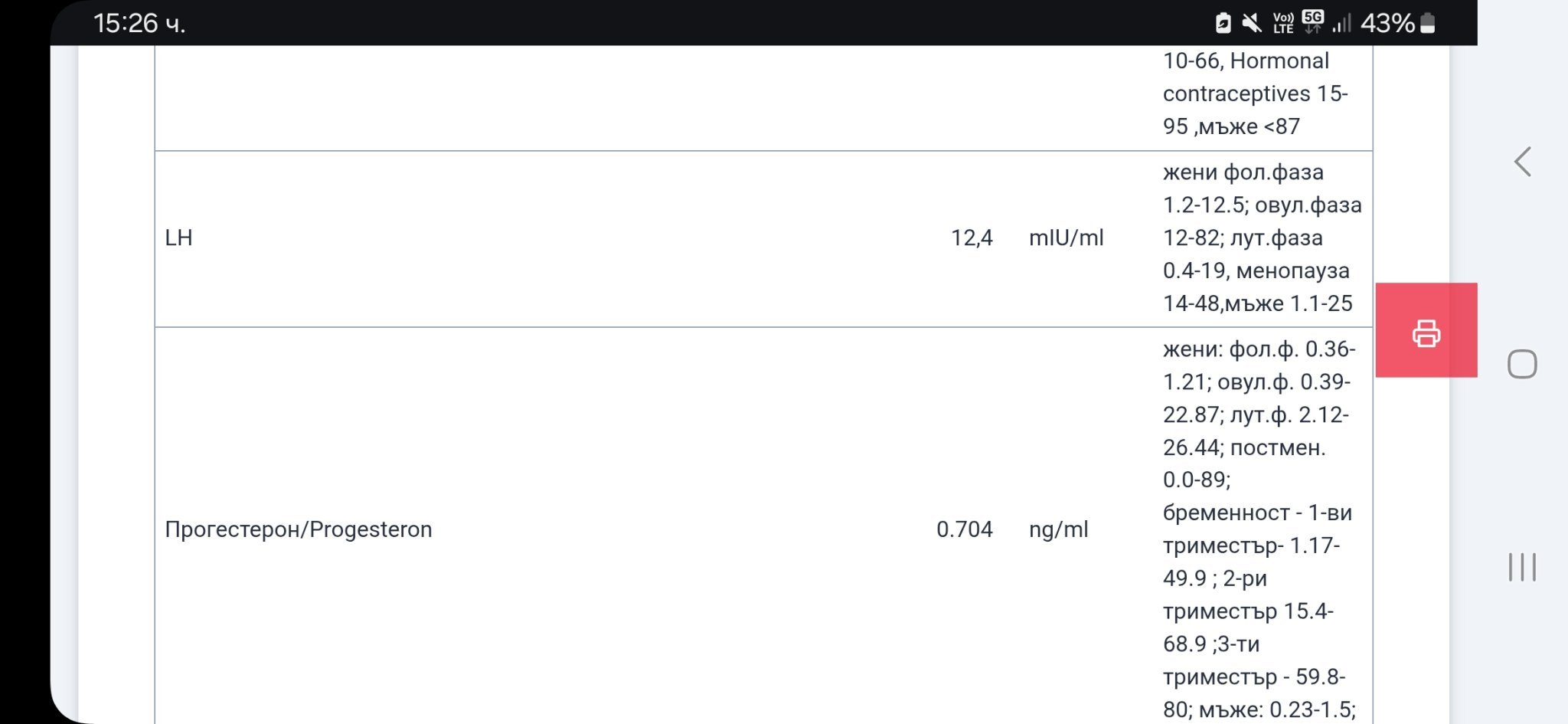Click the ng/ml unit cell
This screenshot has width=1568, height=724.
pyautogui.click(x=1058, y=529)
